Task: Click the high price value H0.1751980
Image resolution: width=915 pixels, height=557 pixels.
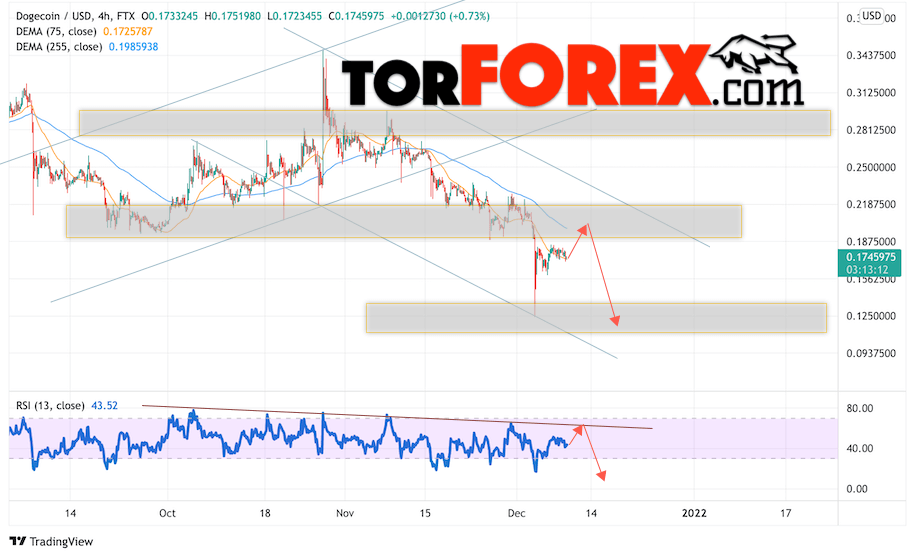Action: [232, 16]
